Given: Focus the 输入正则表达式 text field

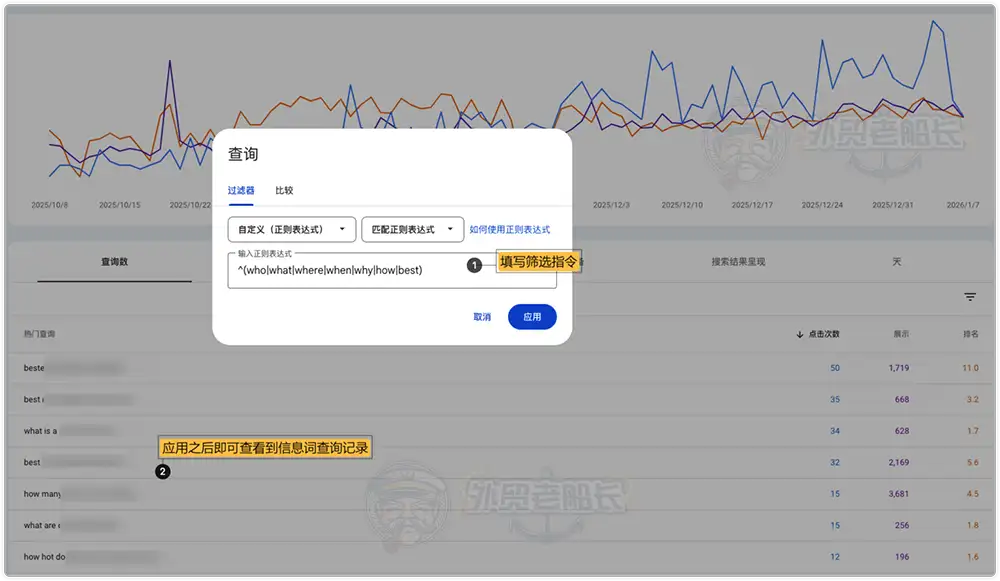Looking at the screenshot, I should [350, 271].
